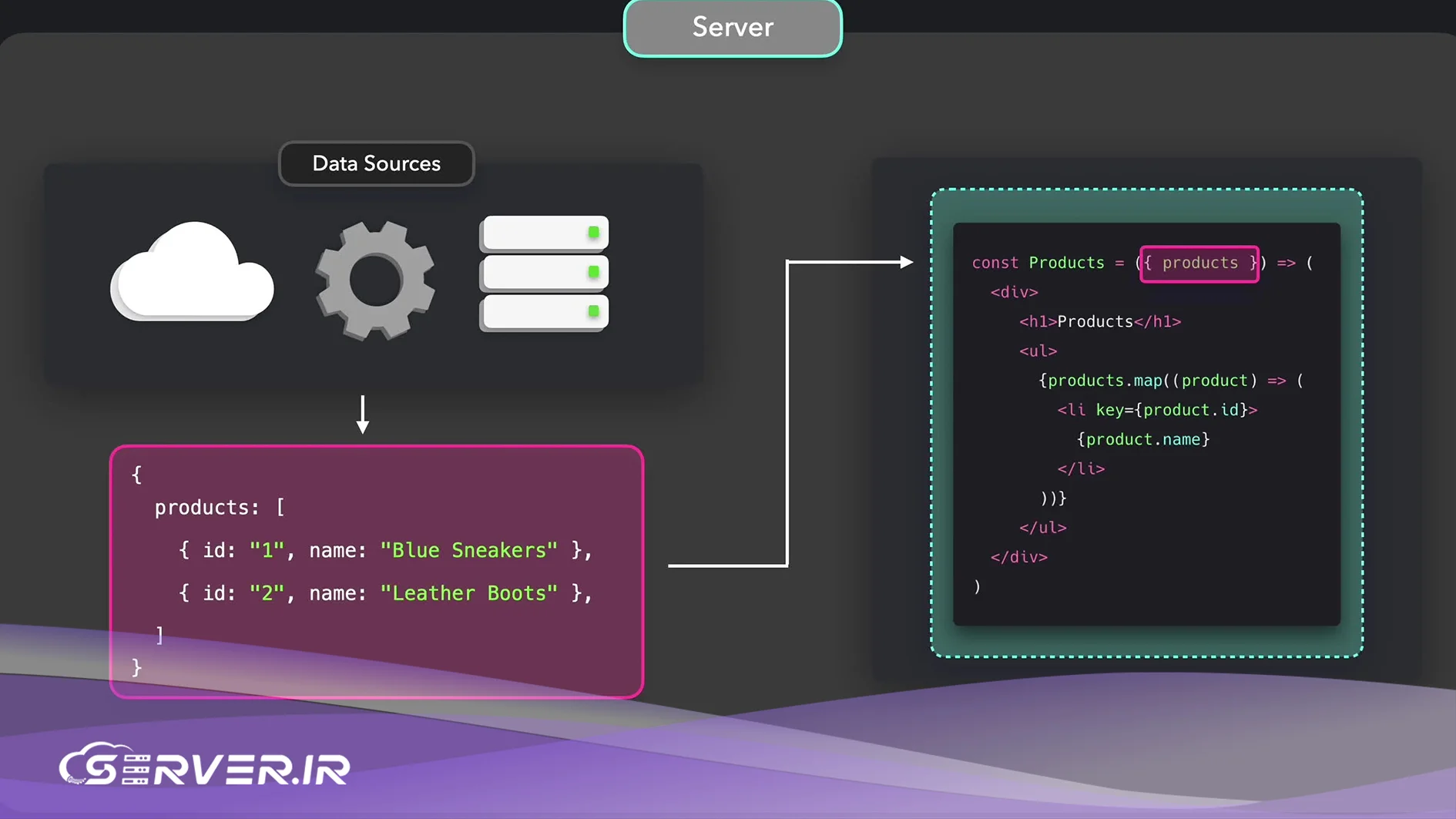Click the SERVER.IR logo
The width and height of the screenshot is (1456, 819).
pyautogui.click(x=205, y=765)
